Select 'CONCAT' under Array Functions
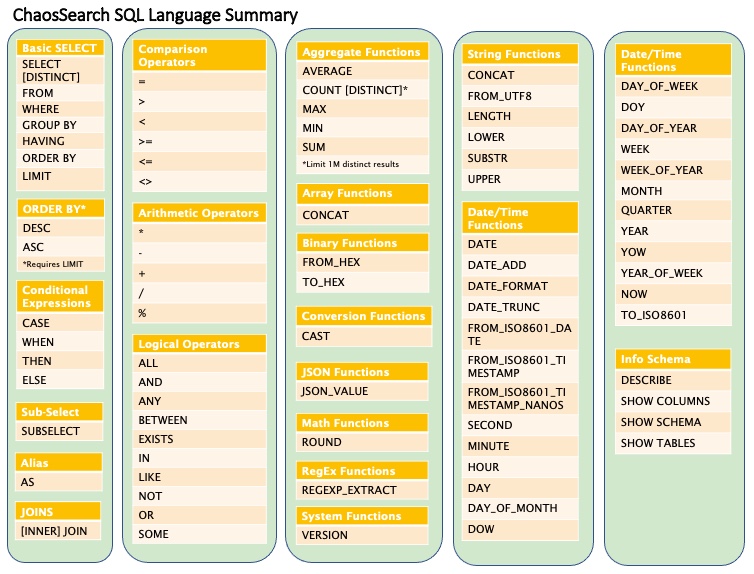 click(363, 215)
